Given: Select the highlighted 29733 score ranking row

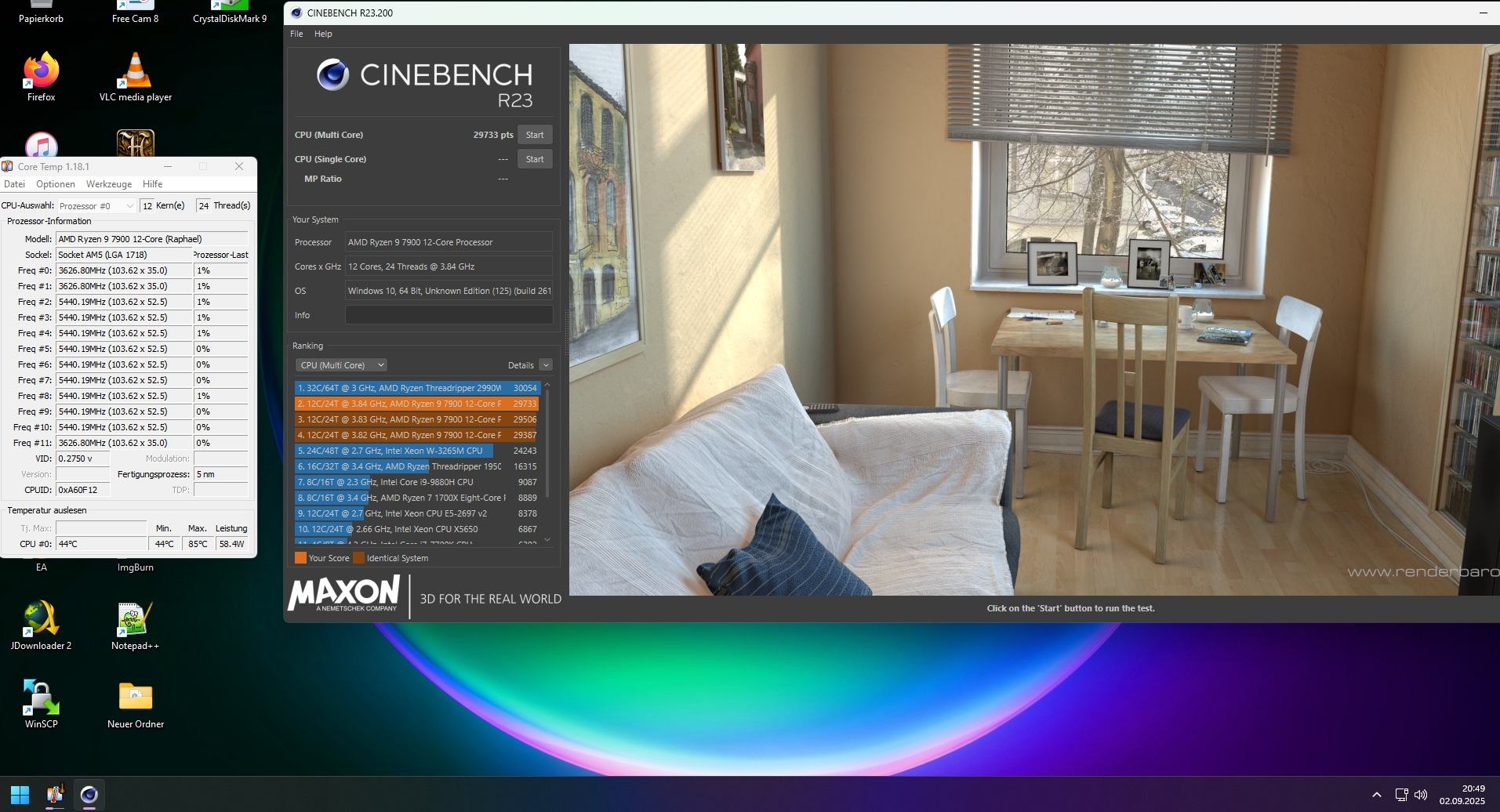Looking at the screenshot, I should click(x=417, y=404).
